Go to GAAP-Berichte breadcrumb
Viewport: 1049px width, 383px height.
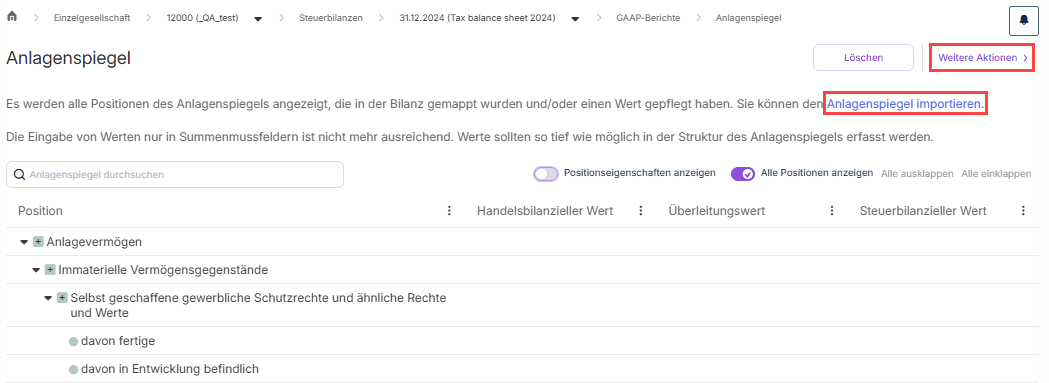point(648,18)
